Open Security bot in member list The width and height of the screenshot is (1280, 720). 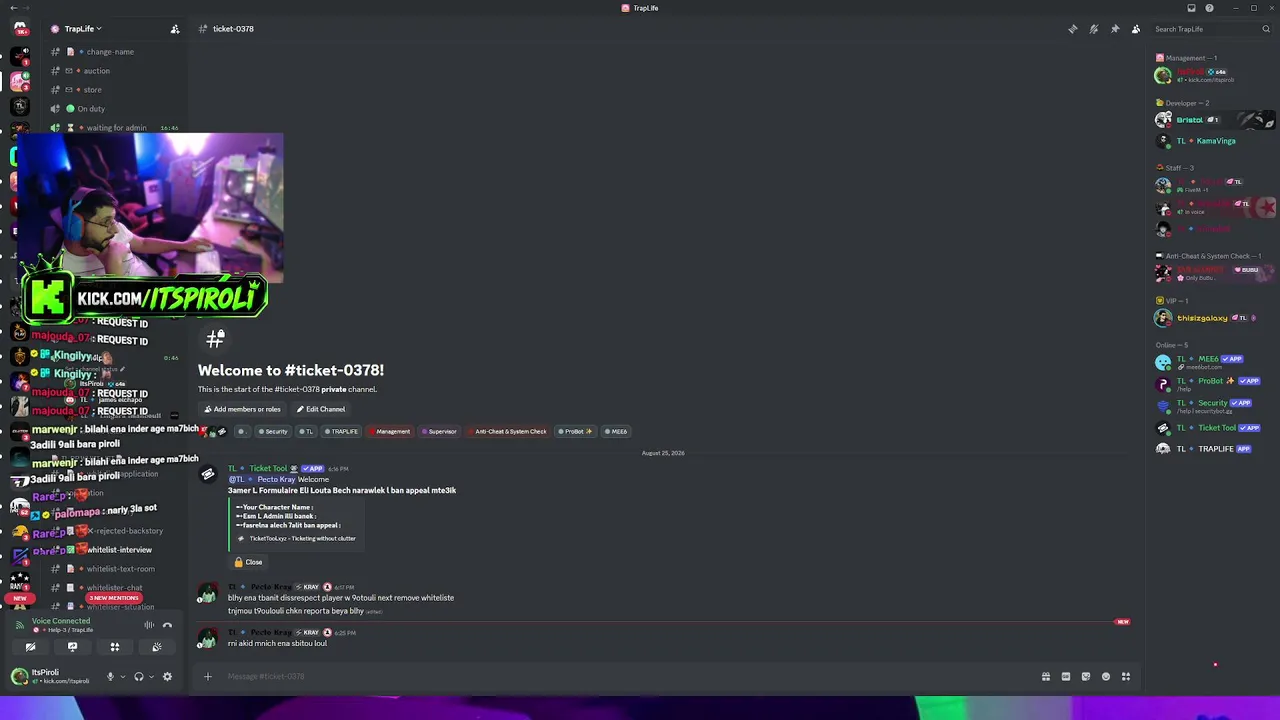tap(1214, 406)
